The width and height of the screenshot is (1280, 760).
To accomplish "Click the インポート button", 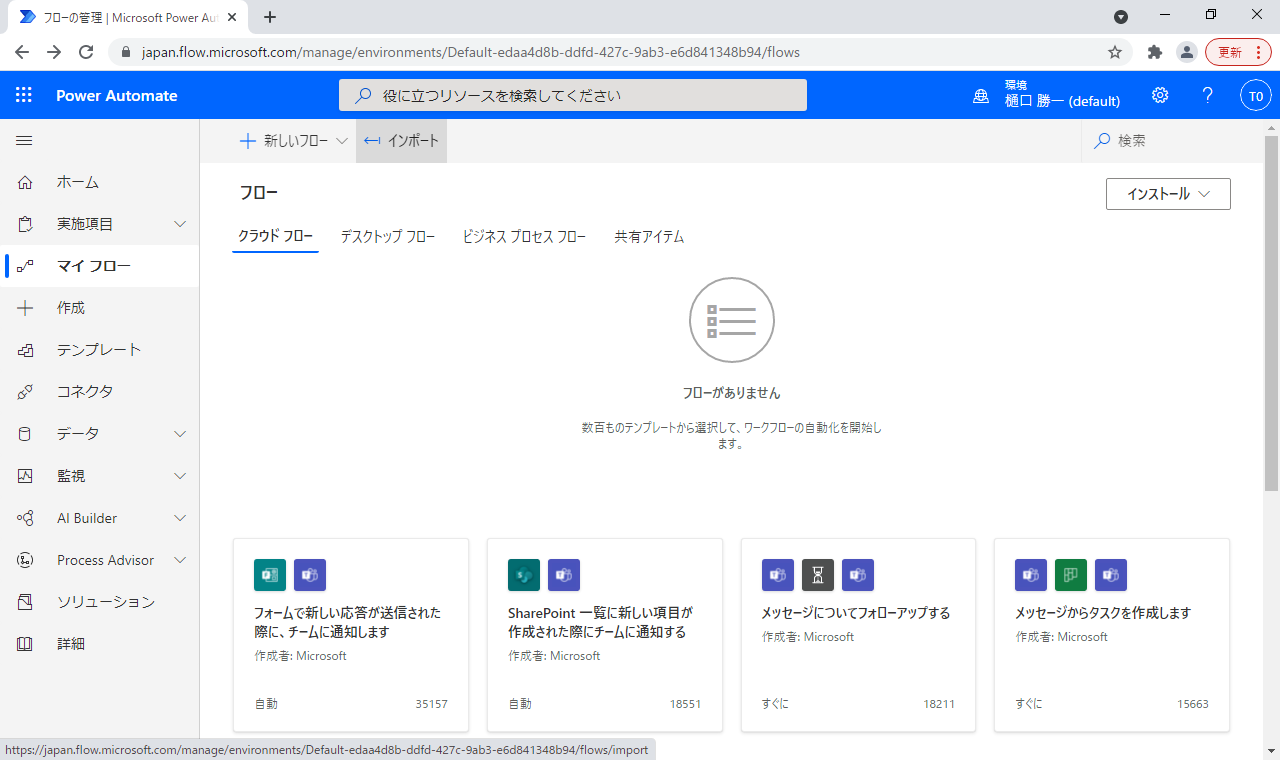I will click(x=401, y=141).
